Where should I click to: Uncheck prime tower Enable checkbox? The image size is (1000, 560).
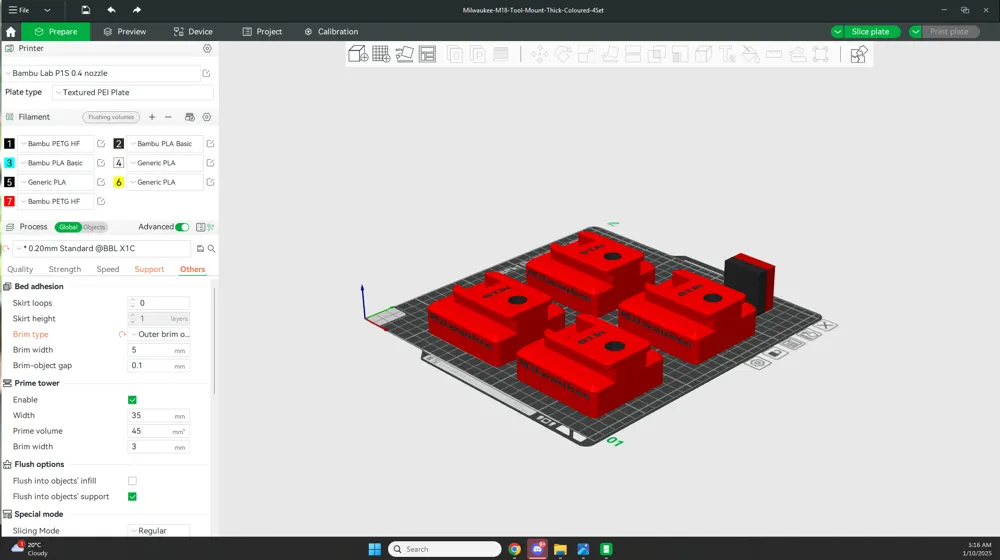(x=132, y=400)
